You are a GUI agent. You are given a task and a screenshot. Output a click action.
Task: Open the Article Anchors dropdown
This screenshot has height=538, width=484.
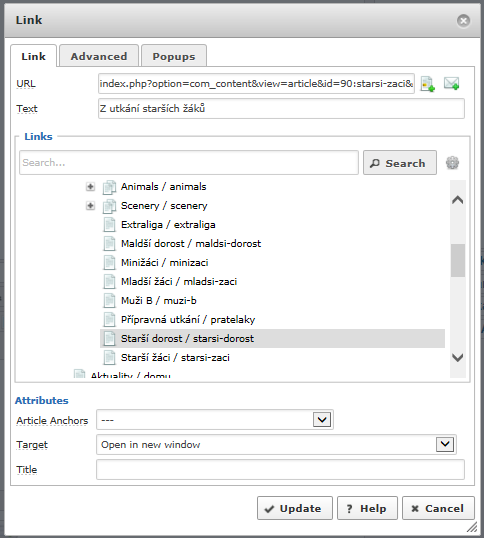click(322, 420)
